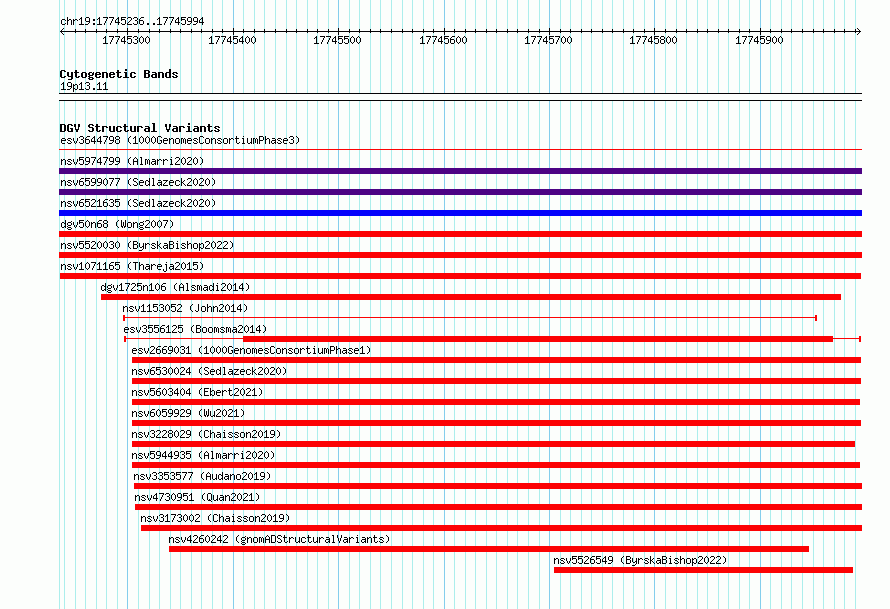Click the nsv5526549 (ByrskaBishop2022) label
The width and height of the screenshot is (890, 609).
(x=640, y=560)
